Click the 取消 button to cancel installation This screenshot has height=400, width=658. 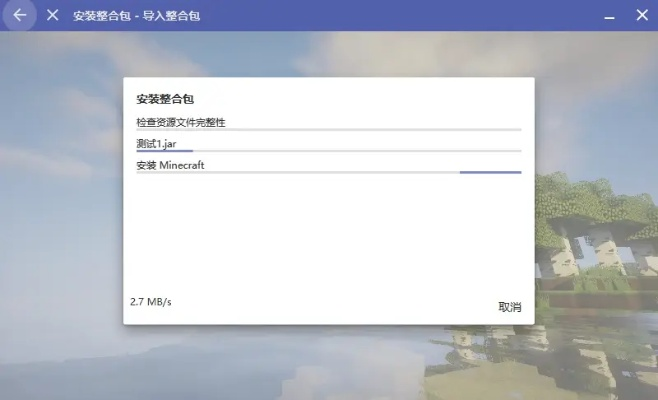pos(509,307)
